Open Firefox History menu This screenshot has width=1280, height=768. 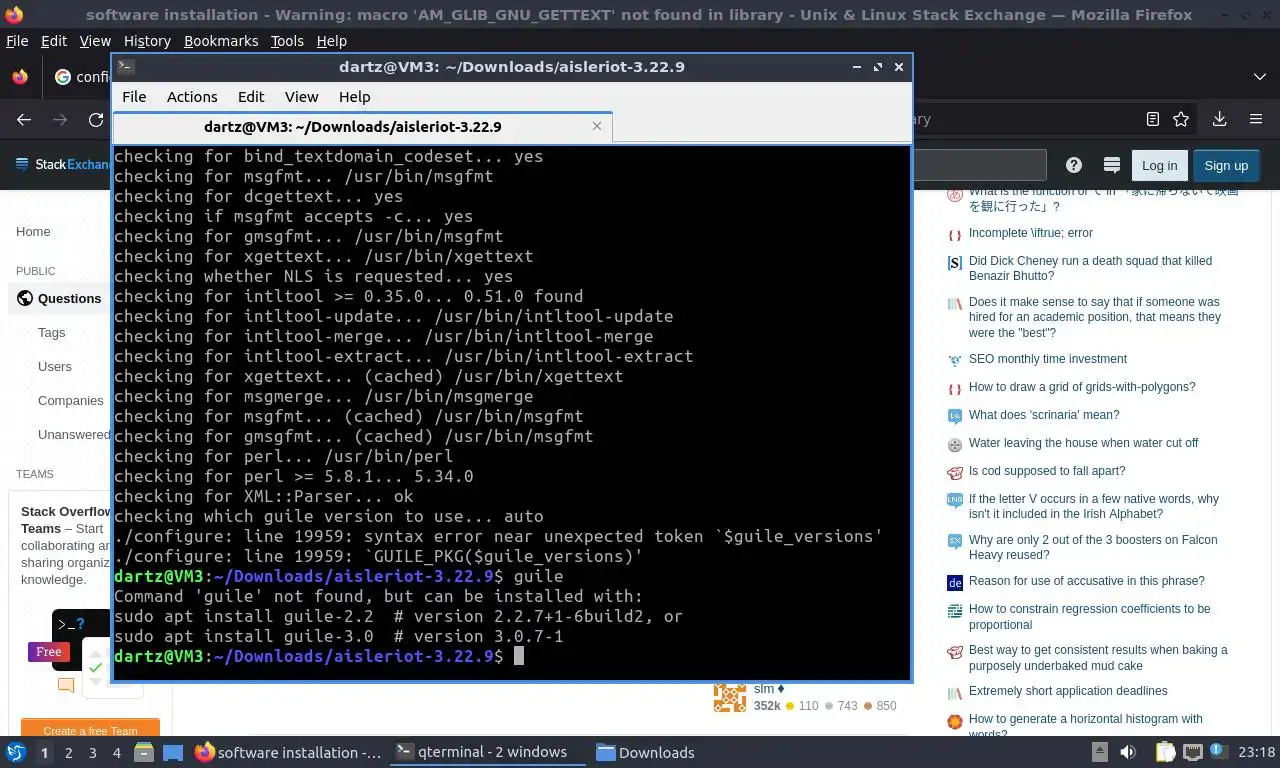pyautogui.click(x=147, y=41)
